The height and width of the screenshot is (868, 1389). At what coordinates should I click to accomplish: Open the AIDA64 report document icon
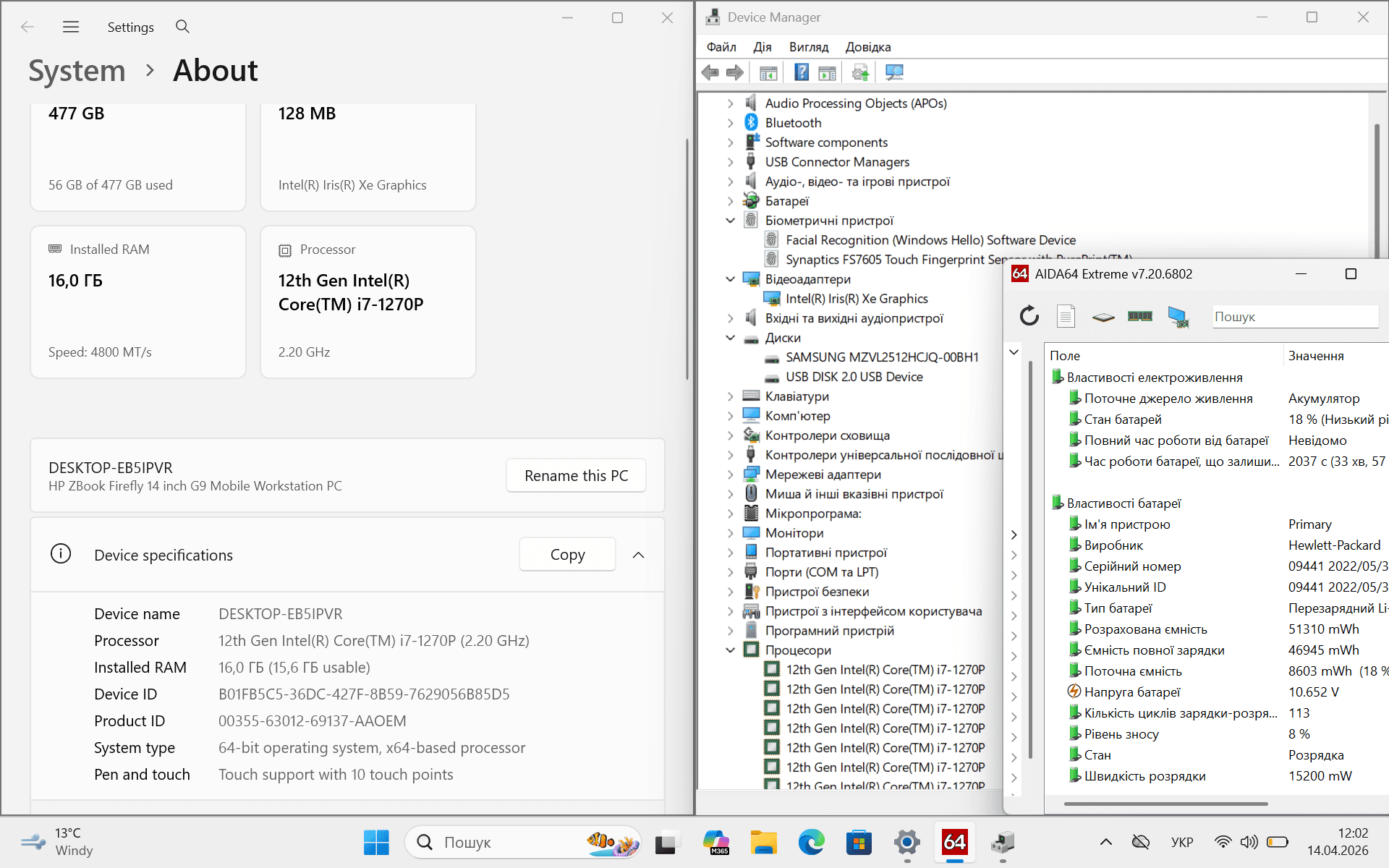tap(1066, 316)
